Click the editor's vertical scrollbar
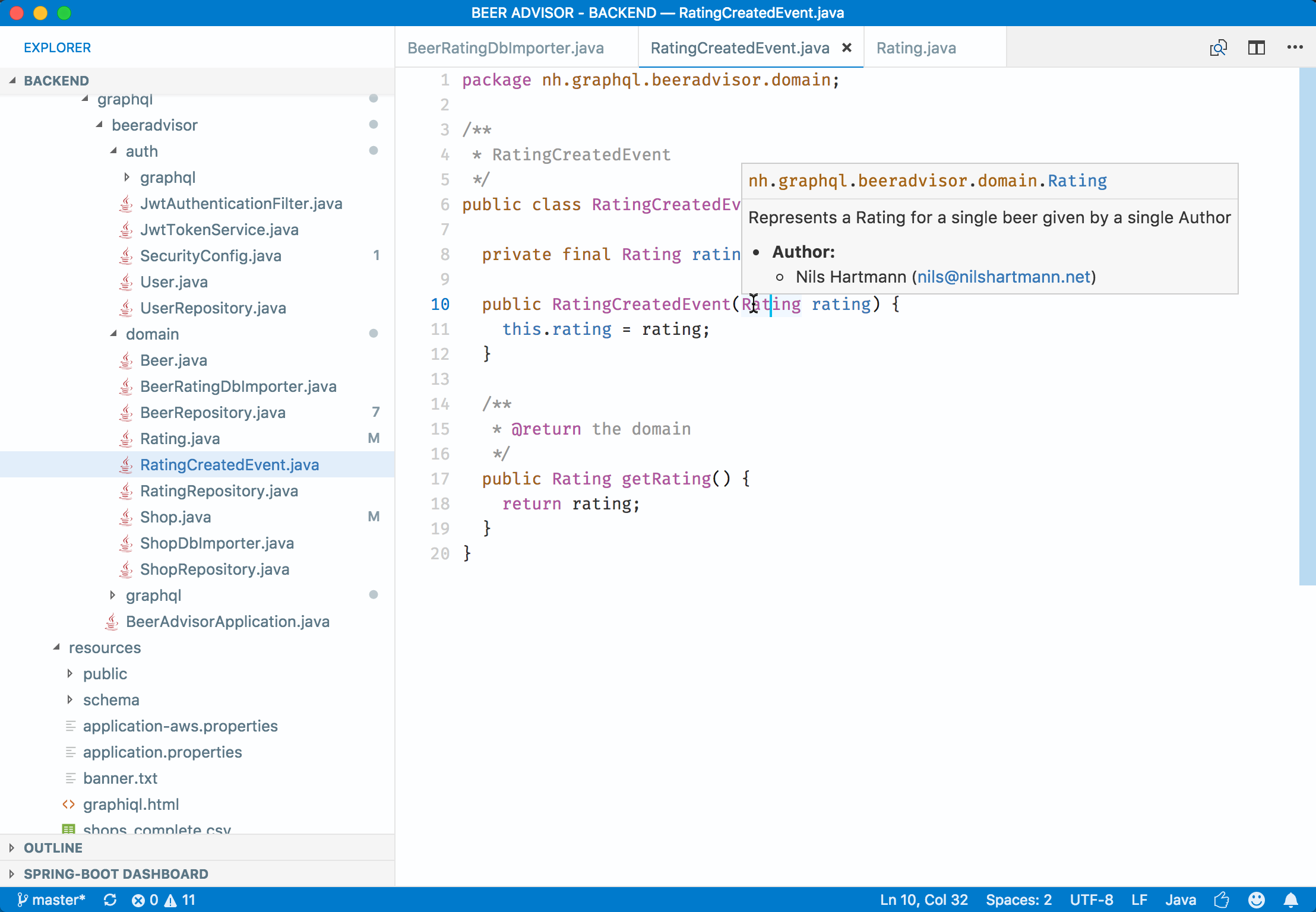The width and height of the screenshot is (1316, 912). [1306, 327]
